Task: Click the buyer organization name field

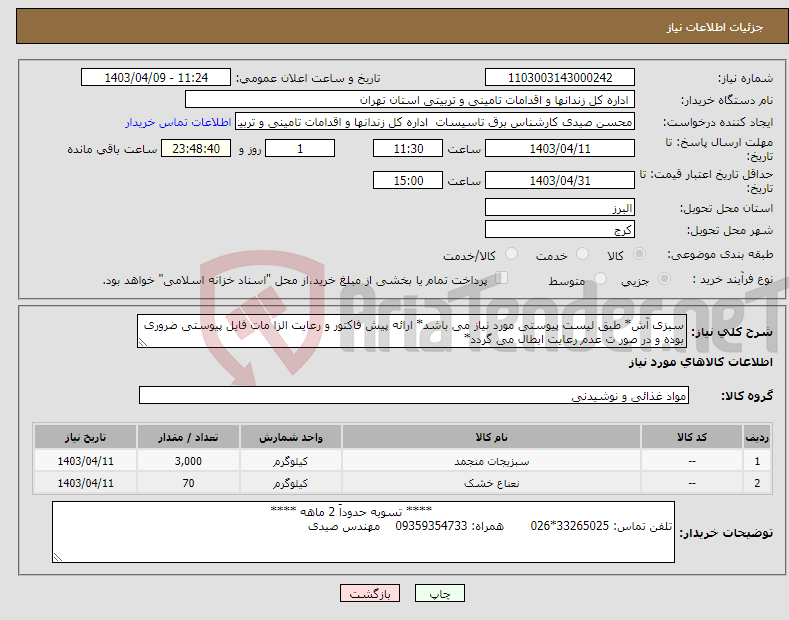Action: 410,100
